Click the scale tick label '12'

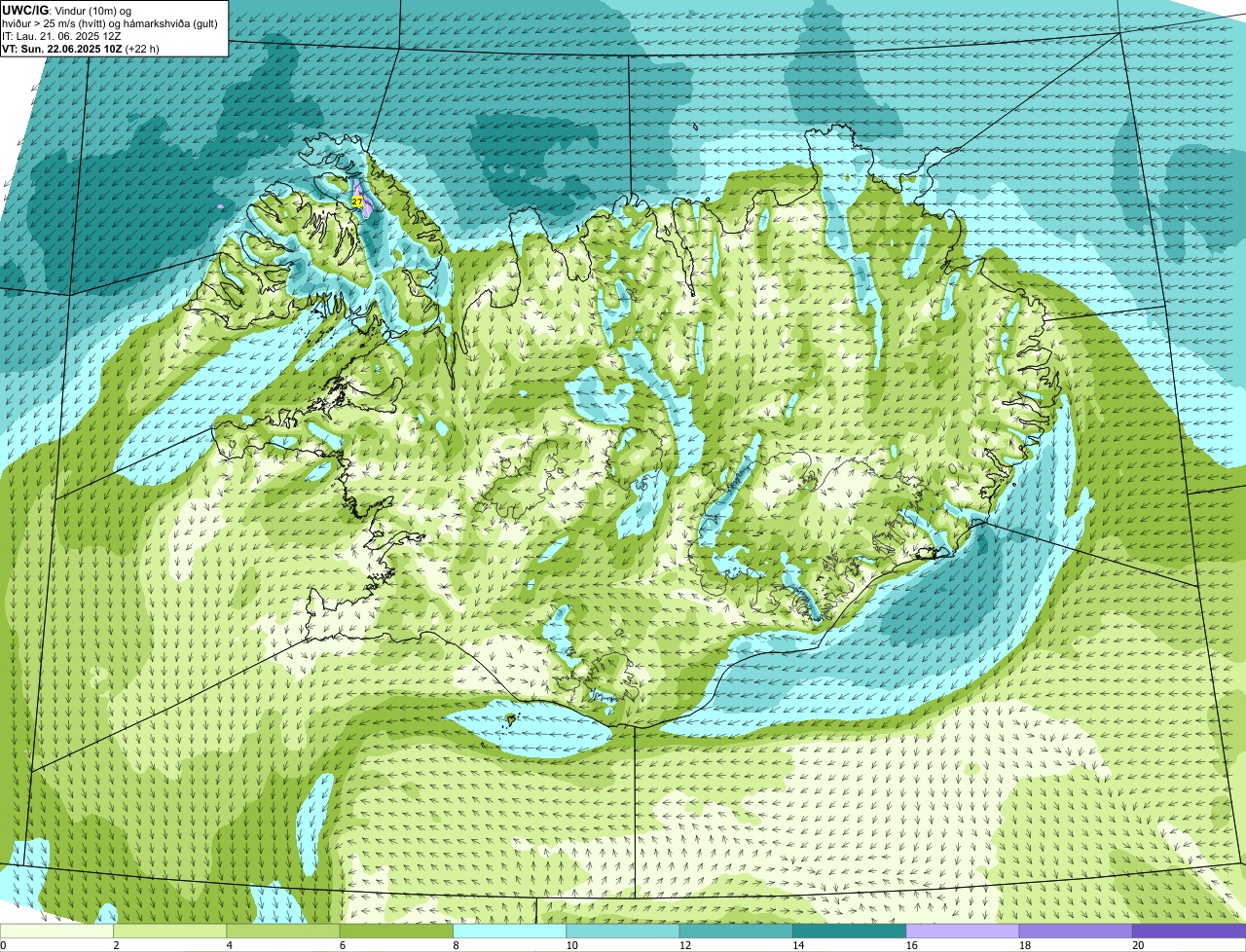pos(684,945)
